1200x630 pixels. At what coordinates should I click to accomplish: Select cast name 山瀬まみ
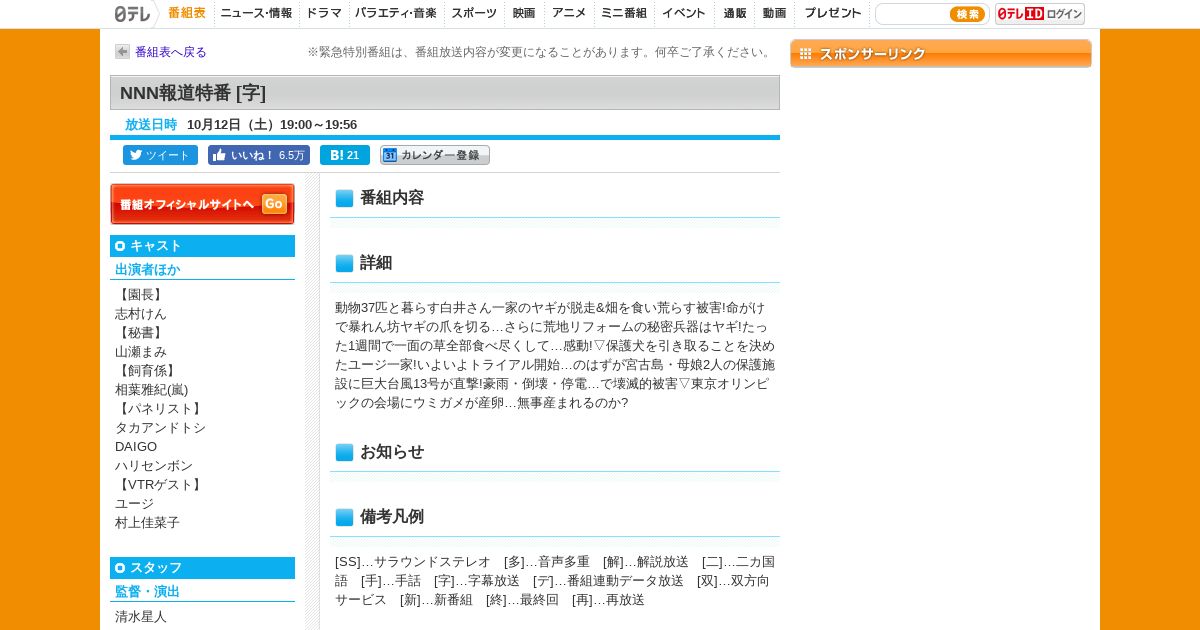(141, 352)
